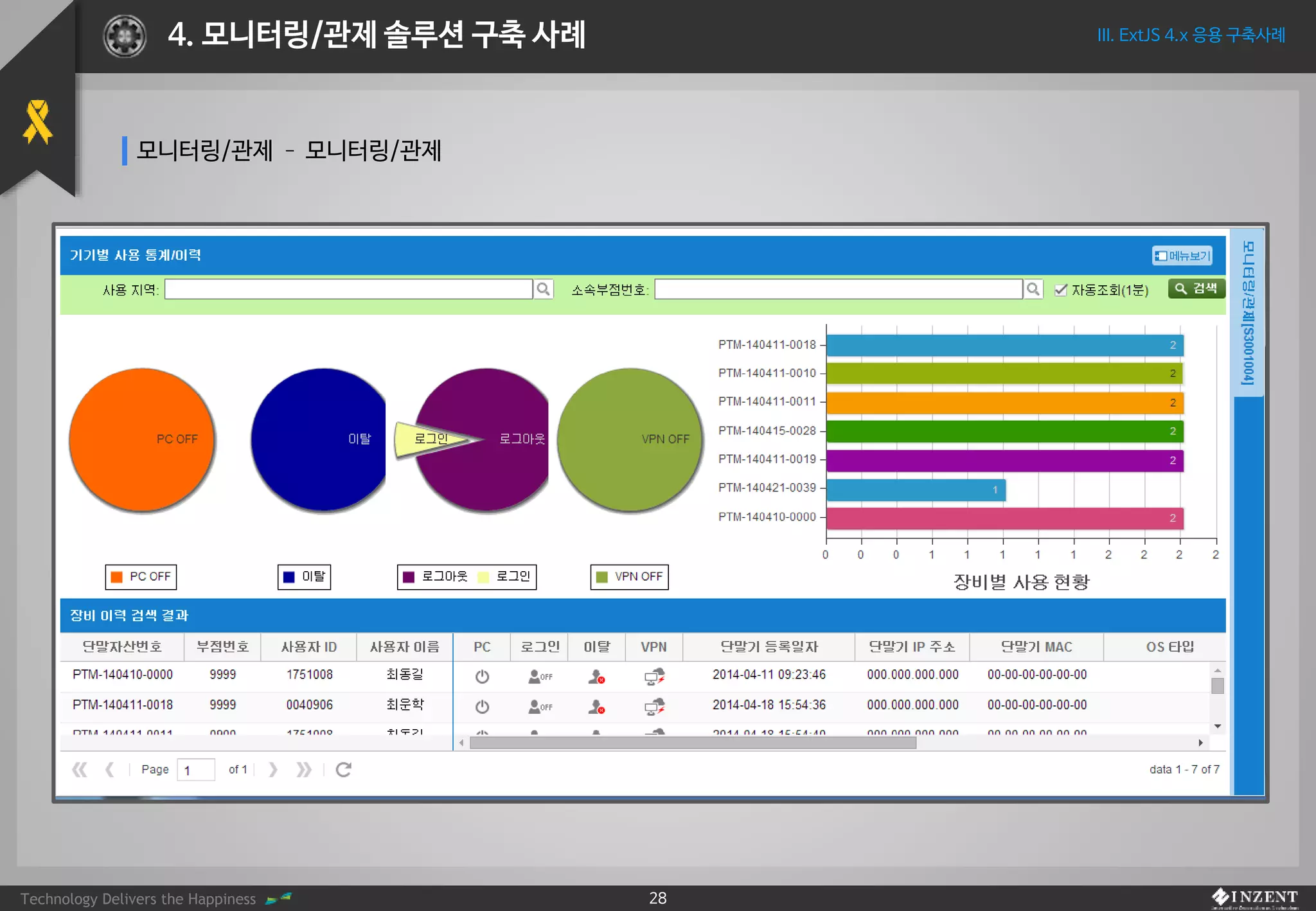1316x911 pixels.
Task: Sort by 단말기 등록일자 column header
Action: coord(769,647)
